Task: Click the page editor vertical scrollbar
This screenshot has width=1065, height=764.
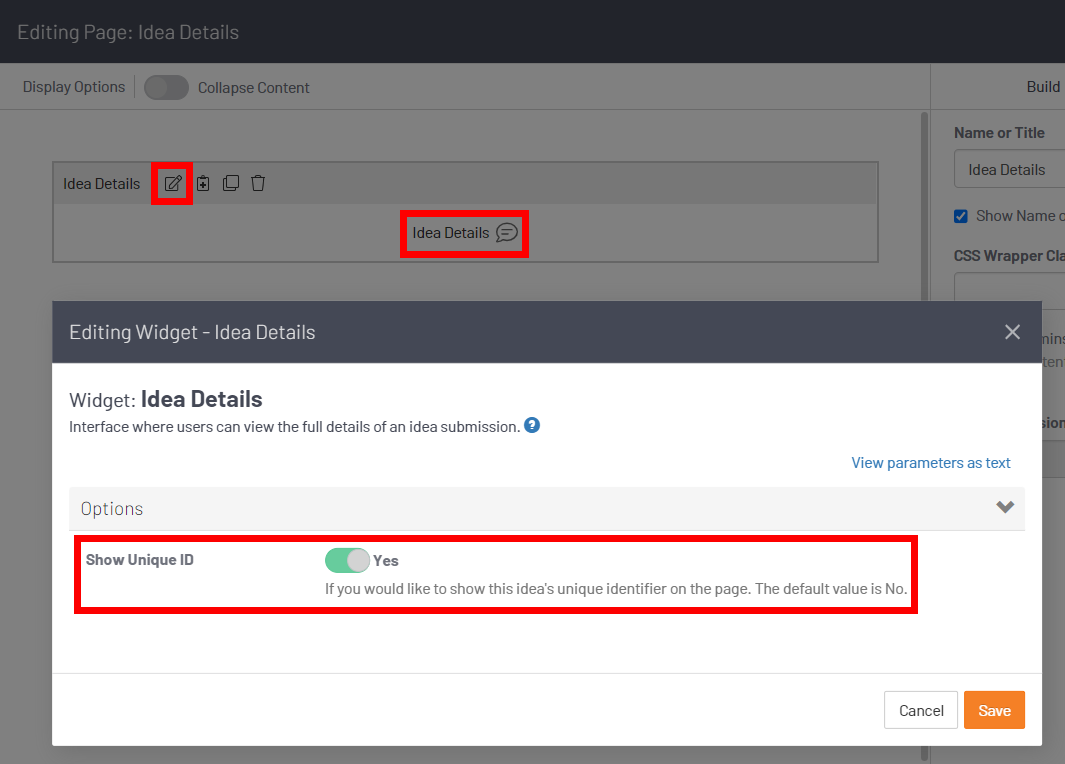Action: [924, 200]
